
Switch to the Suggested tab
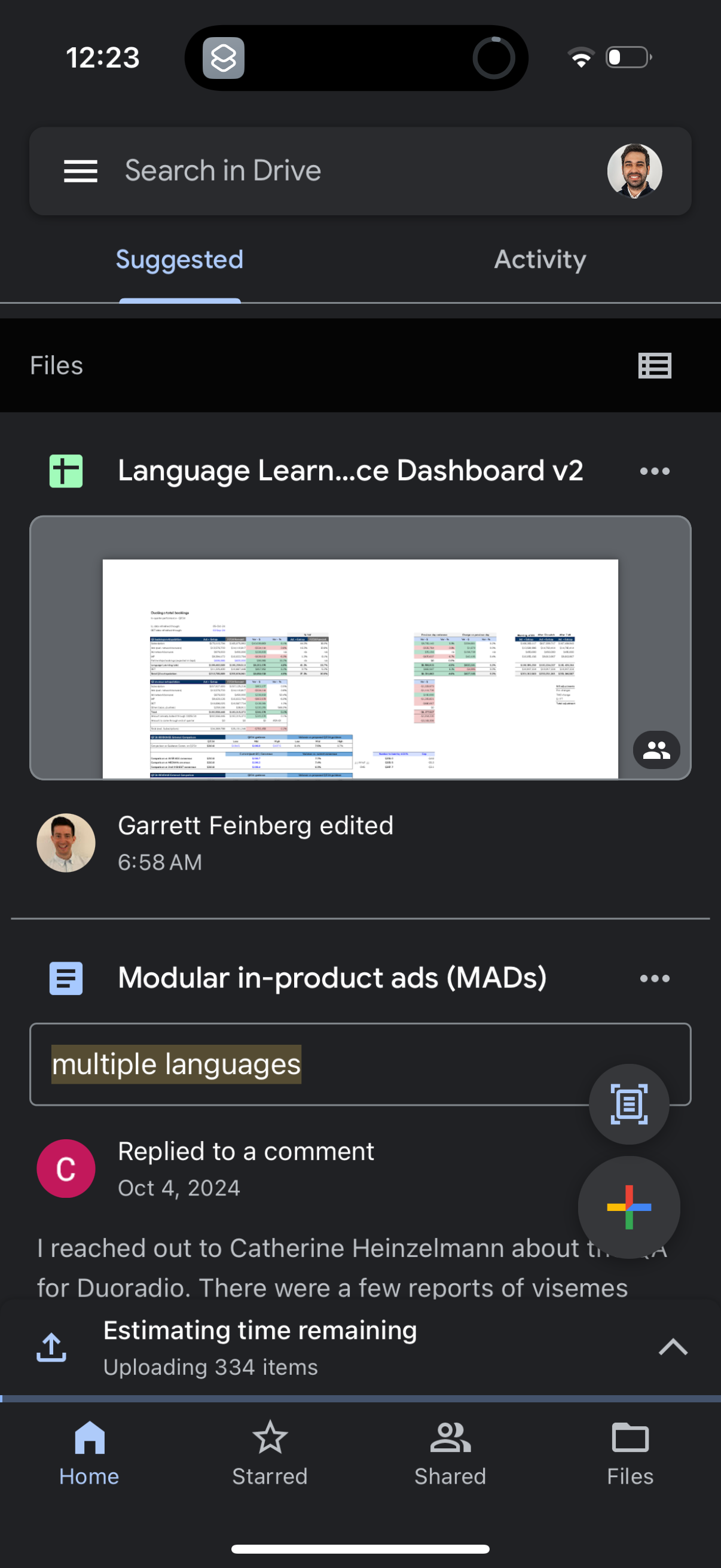tap(179, 260)
